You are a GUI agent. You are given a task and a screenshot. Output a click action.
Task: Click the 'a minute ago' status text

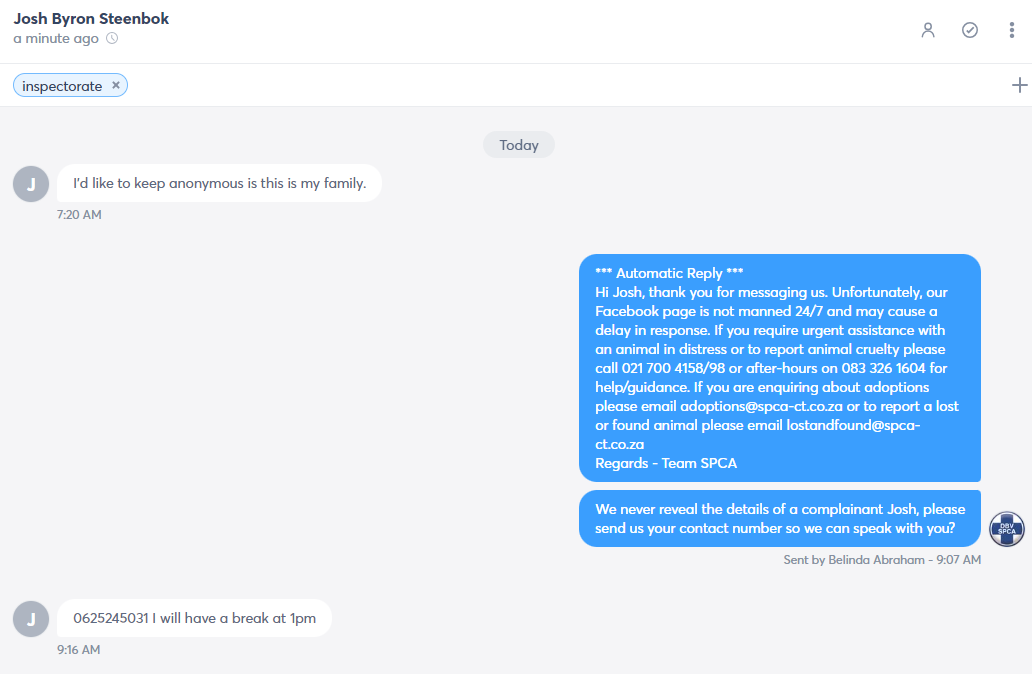[56, 38]
